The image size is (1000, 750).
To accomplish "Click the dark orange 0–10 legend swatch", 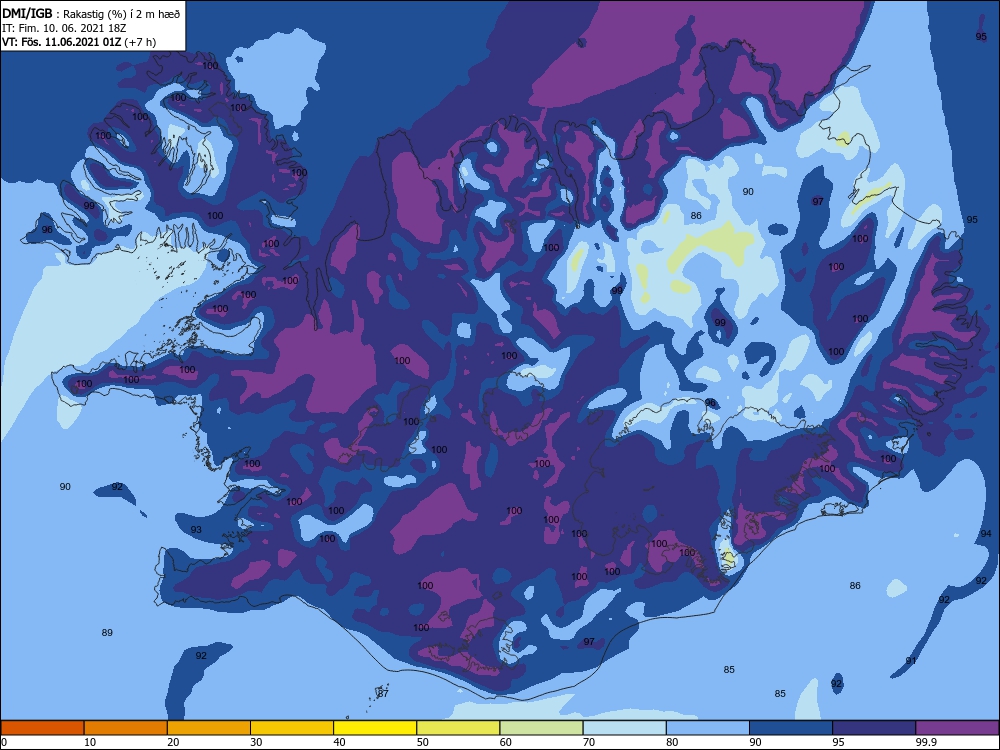I will coord(42,728).
